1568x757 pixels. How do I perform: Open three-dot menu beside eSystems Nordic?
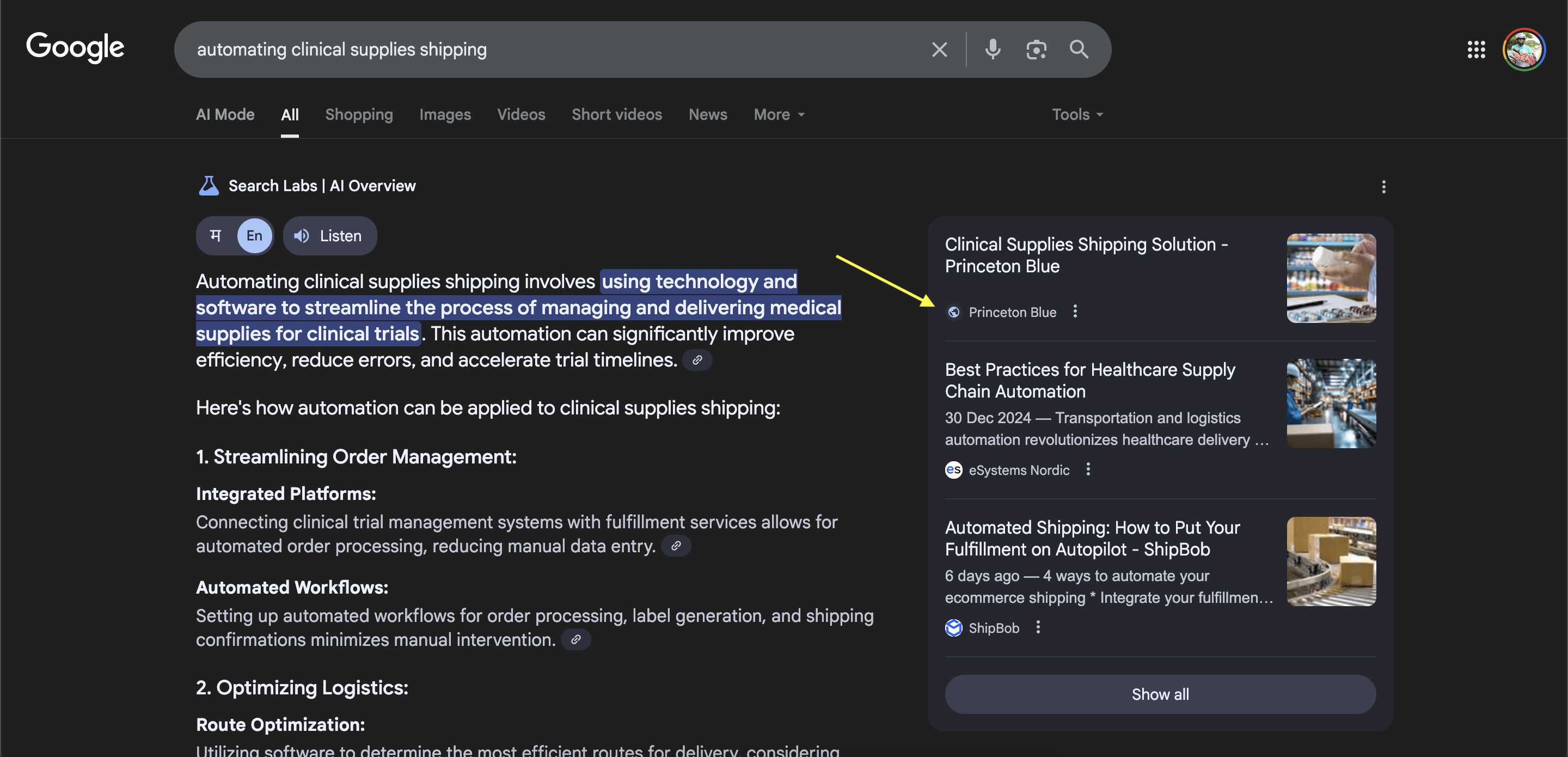tap(1088, 469)
